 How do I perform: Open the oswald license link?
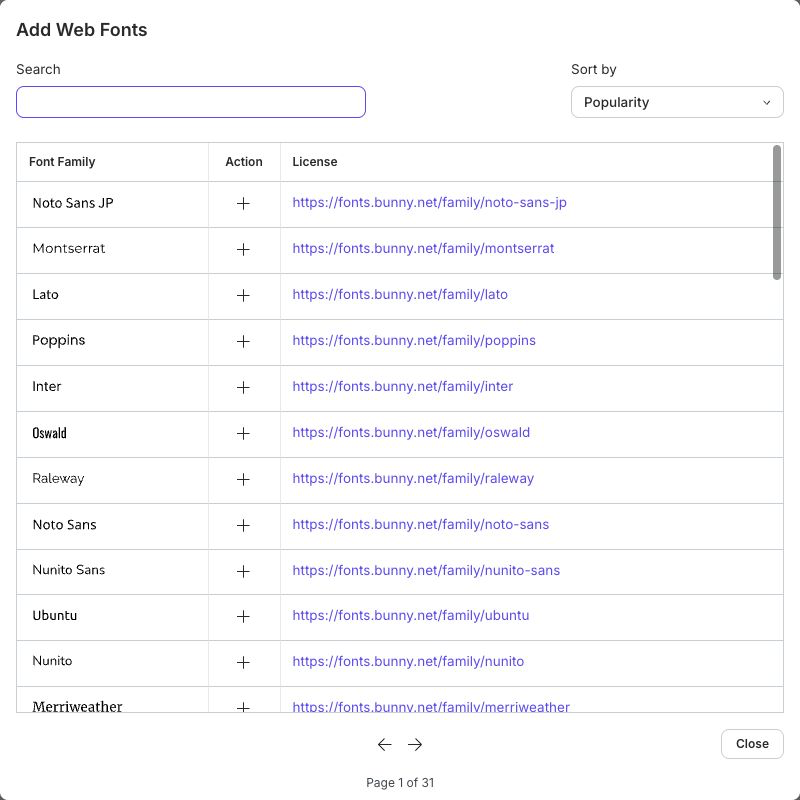[x=411, y=432]
